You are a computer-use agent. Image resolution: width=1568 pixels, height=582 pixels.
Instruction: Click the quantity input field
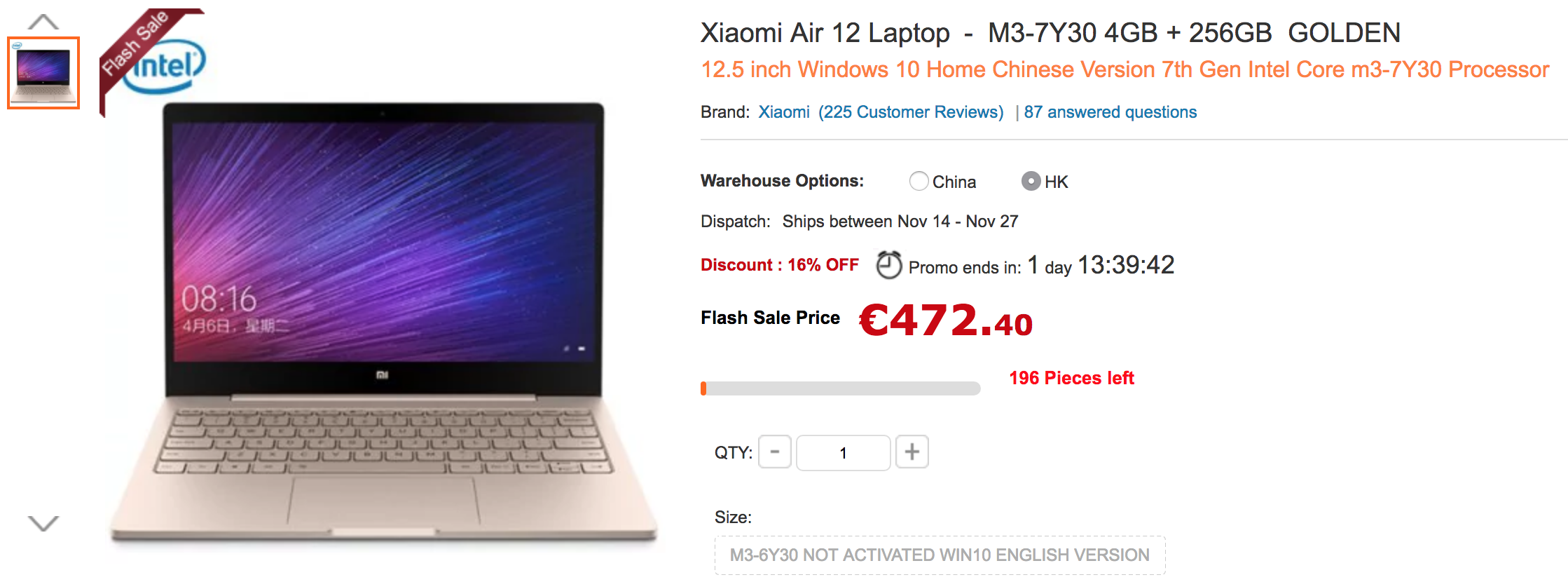point(844,452)
